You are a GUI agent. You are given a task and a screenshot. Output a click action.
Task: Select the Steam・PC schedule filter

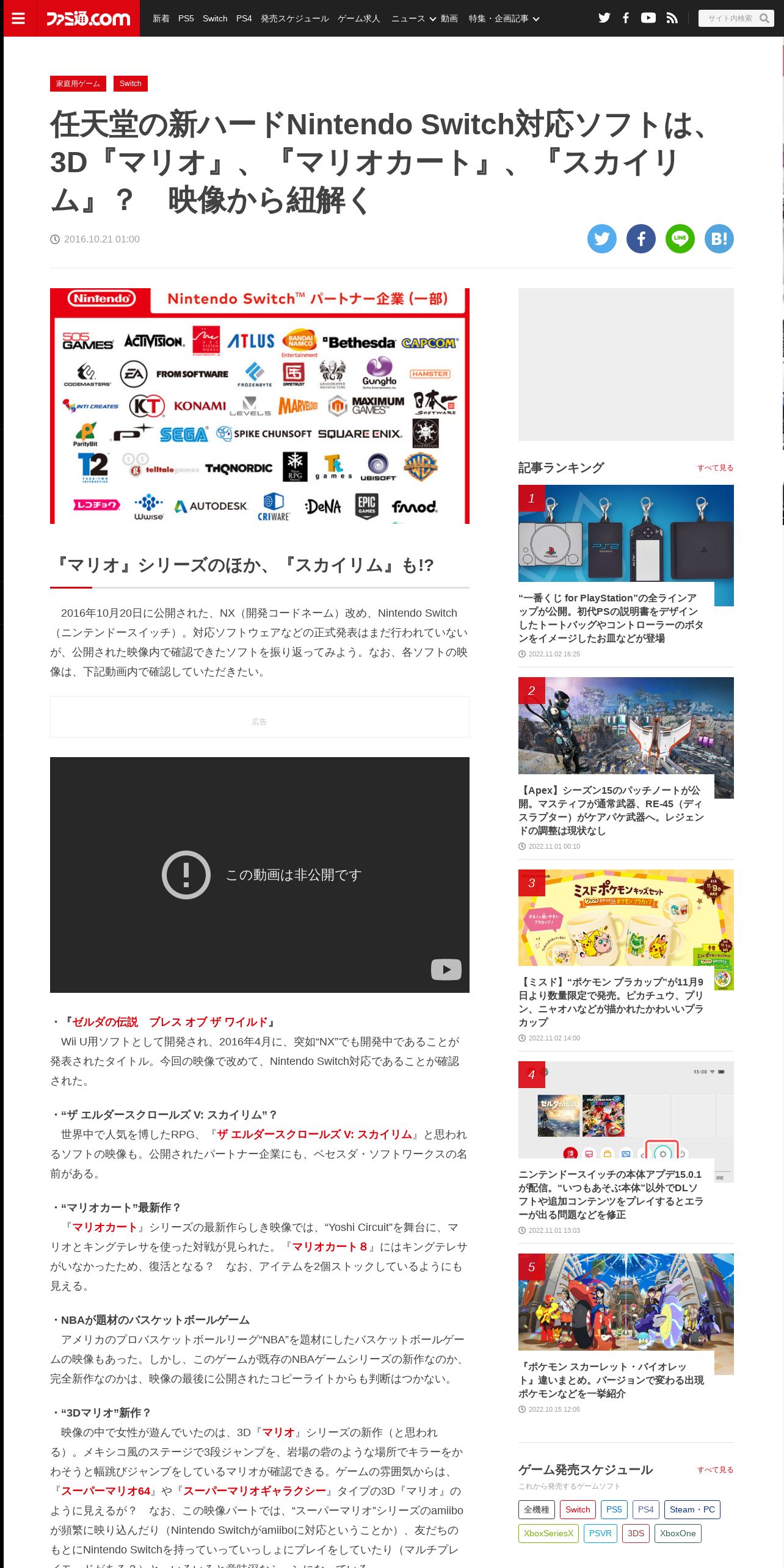[692, 1509]
